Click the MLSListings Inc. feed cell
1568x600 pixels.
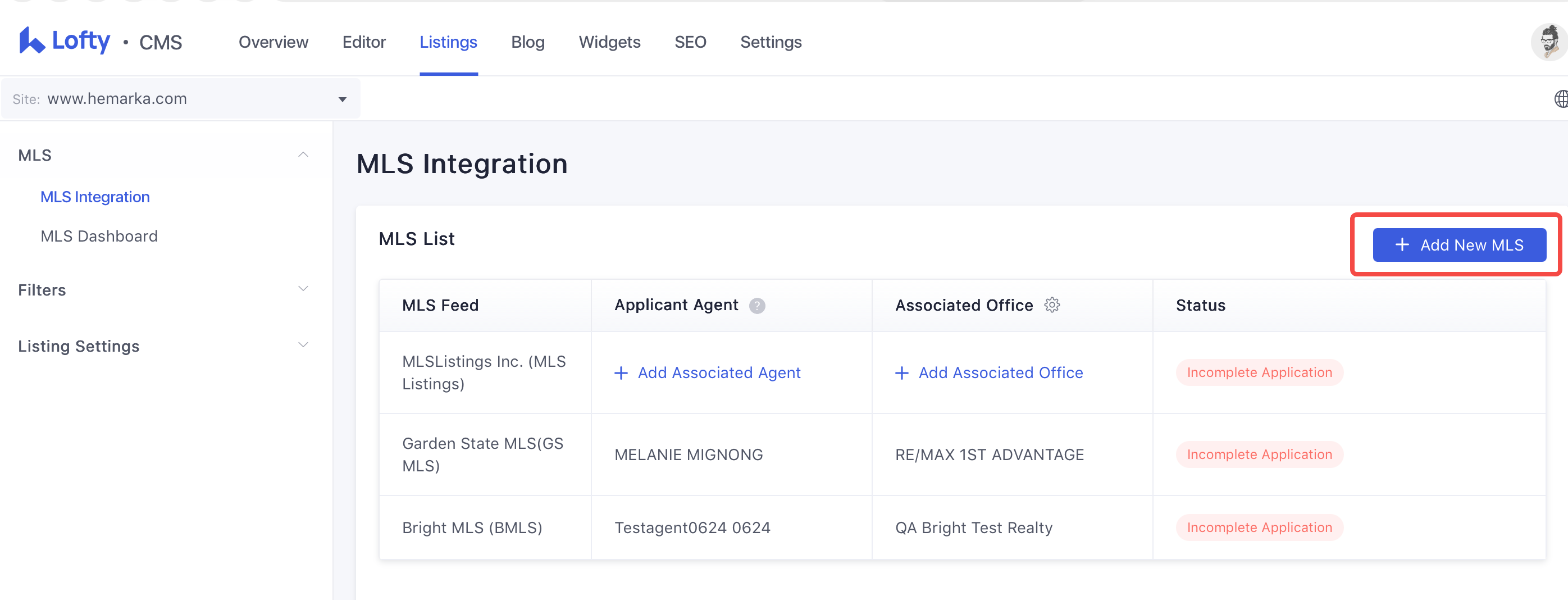click(x=485, y=373)
